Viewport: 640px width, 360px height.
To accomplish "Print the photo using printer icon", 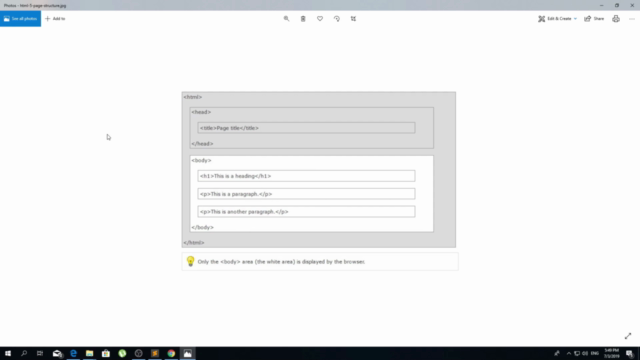I will (x=616, y=19).
